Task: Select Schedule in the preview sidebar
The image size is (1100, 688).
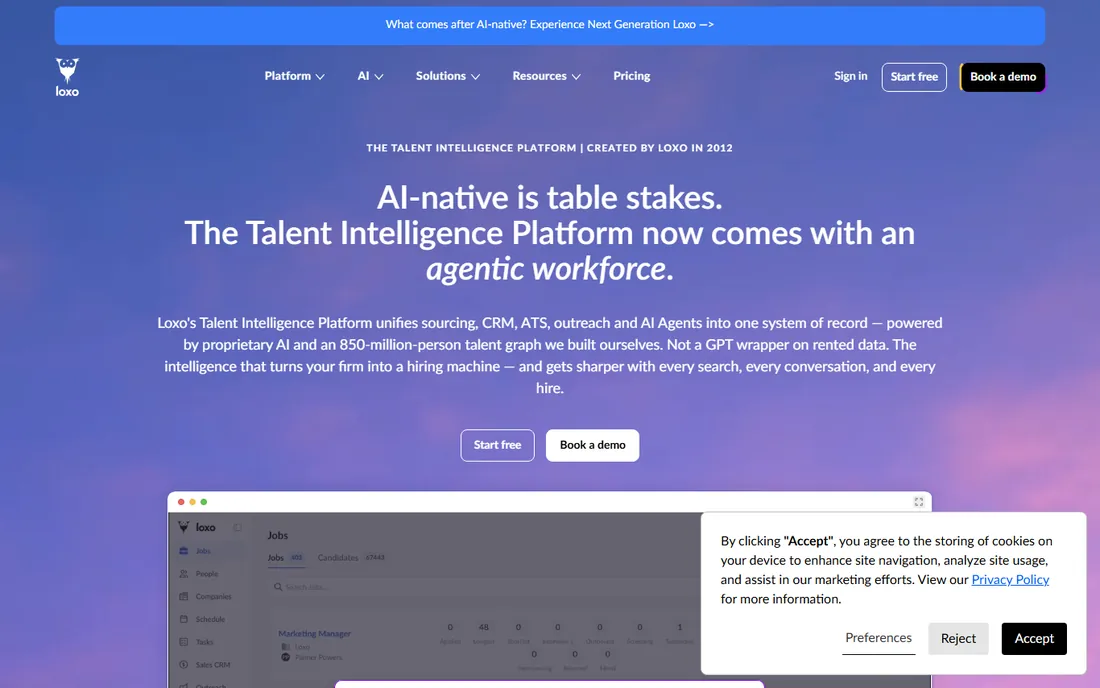Action: pyautogui.click(x=210, y=619)
